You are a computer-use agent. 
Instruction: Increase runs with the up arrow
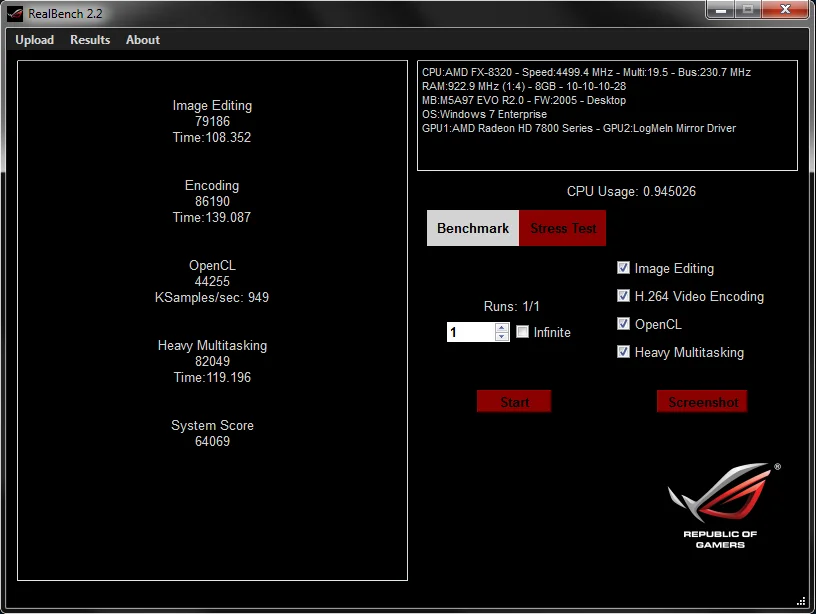point(502,327)
